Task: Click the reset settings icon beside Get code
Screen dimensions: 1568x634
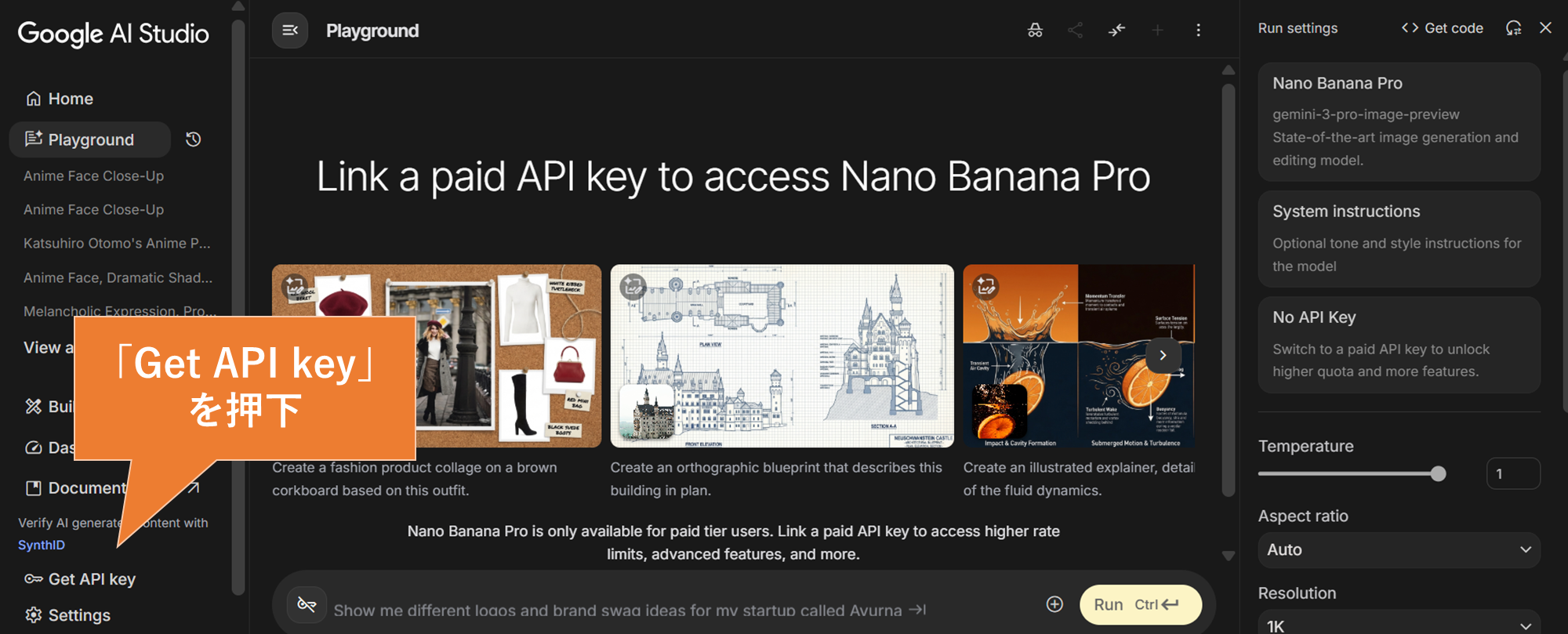Action: tap(1513, 28)
